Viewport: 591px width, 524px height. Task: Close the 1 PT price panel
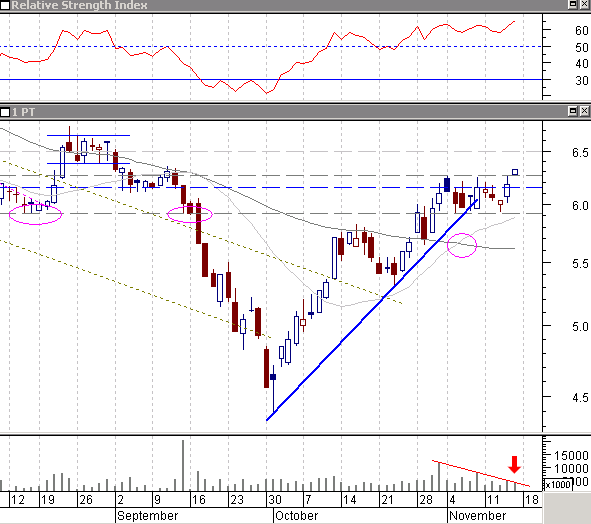tap(584, 111)
